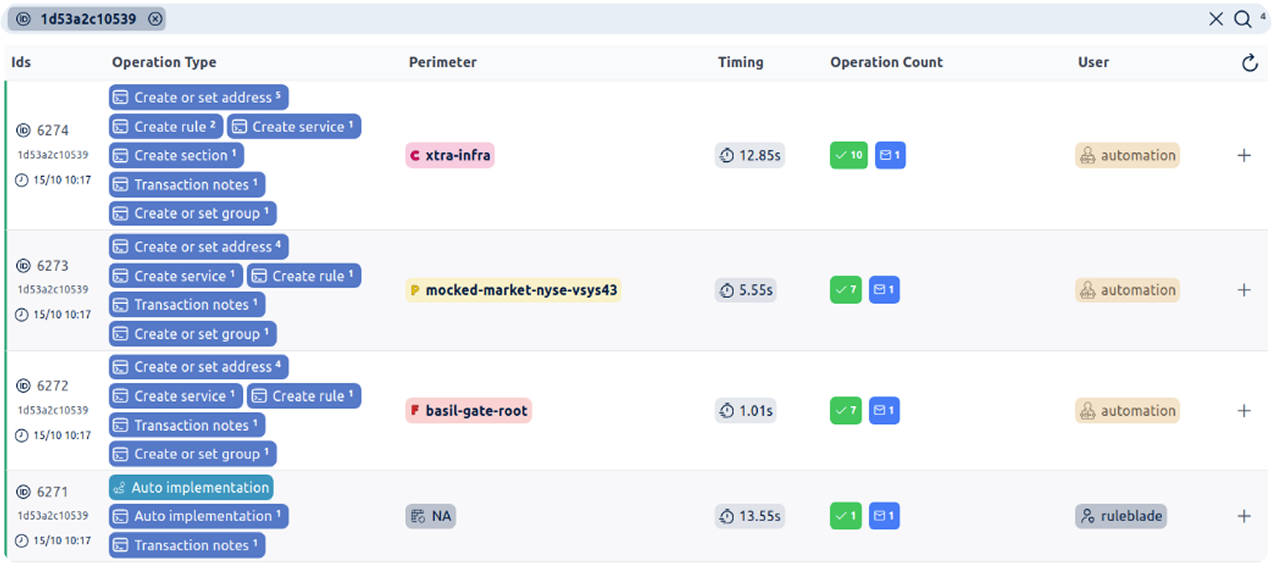Click blue mail count badge in row 6273
This screenshot has width=1272, height=566.
(x=884, y=290)
